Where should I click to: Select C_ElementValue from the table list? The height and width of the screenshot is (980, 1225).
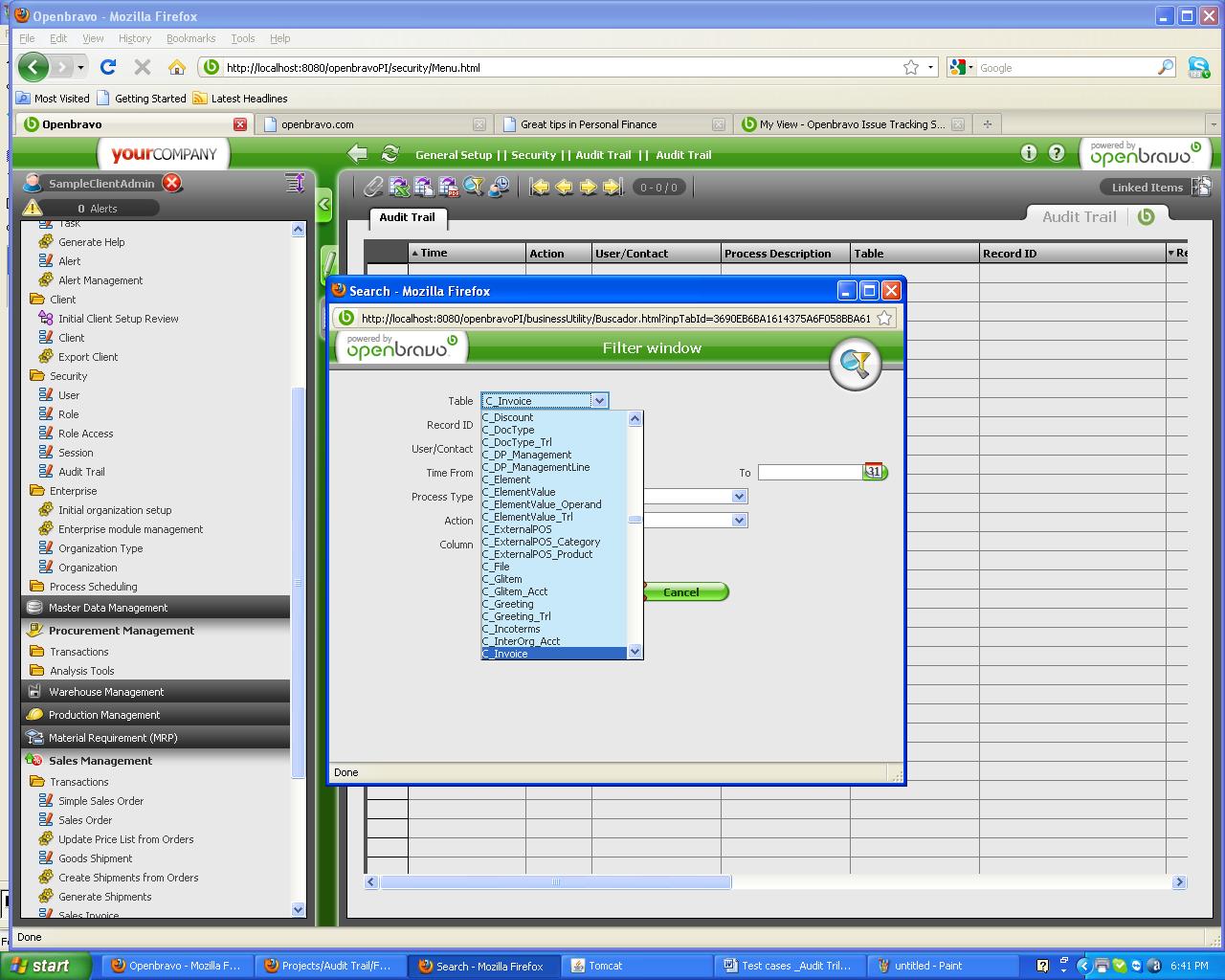pyautogui.click(x=519, y=492)
